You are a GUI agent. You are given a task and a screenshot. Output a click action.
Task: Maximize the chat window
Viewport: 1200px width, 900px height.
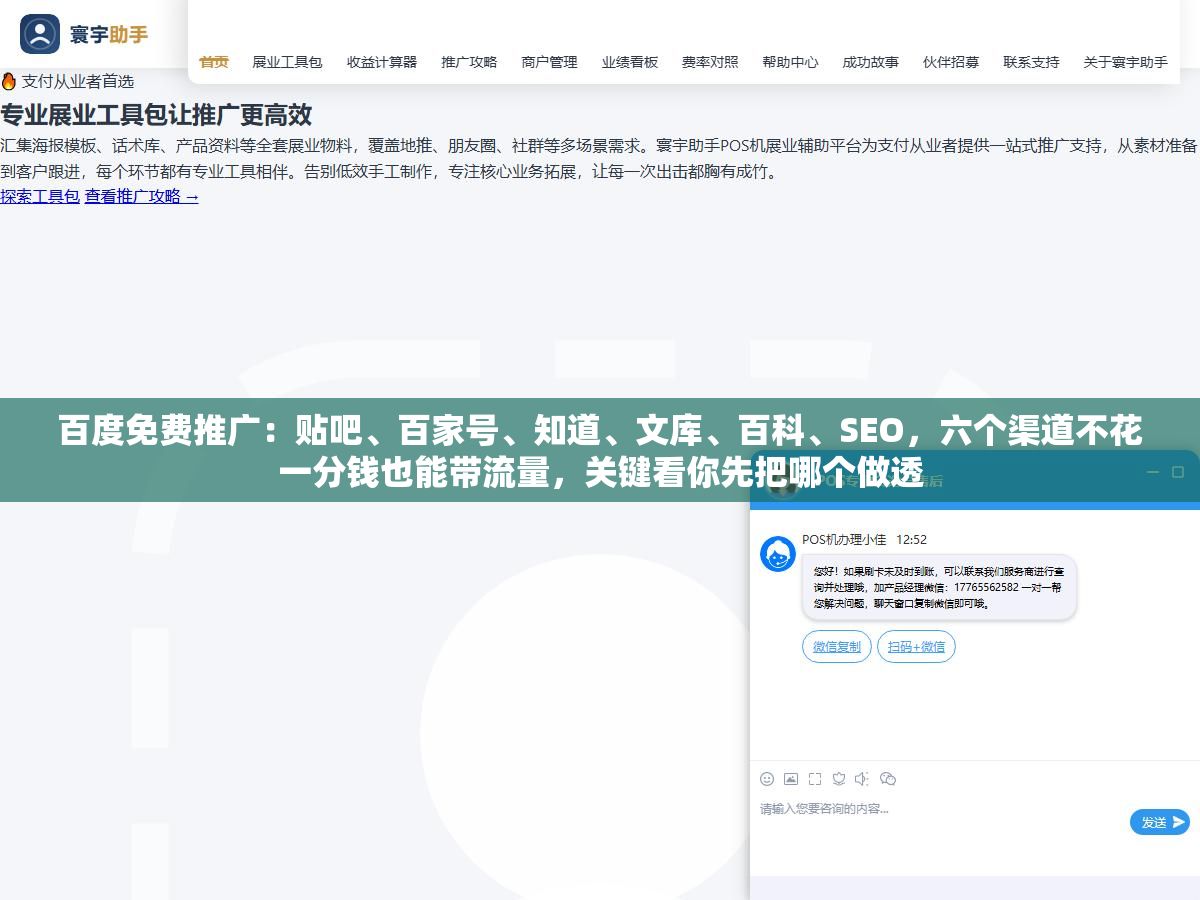pyautogui.click(x=1178, y=472)
